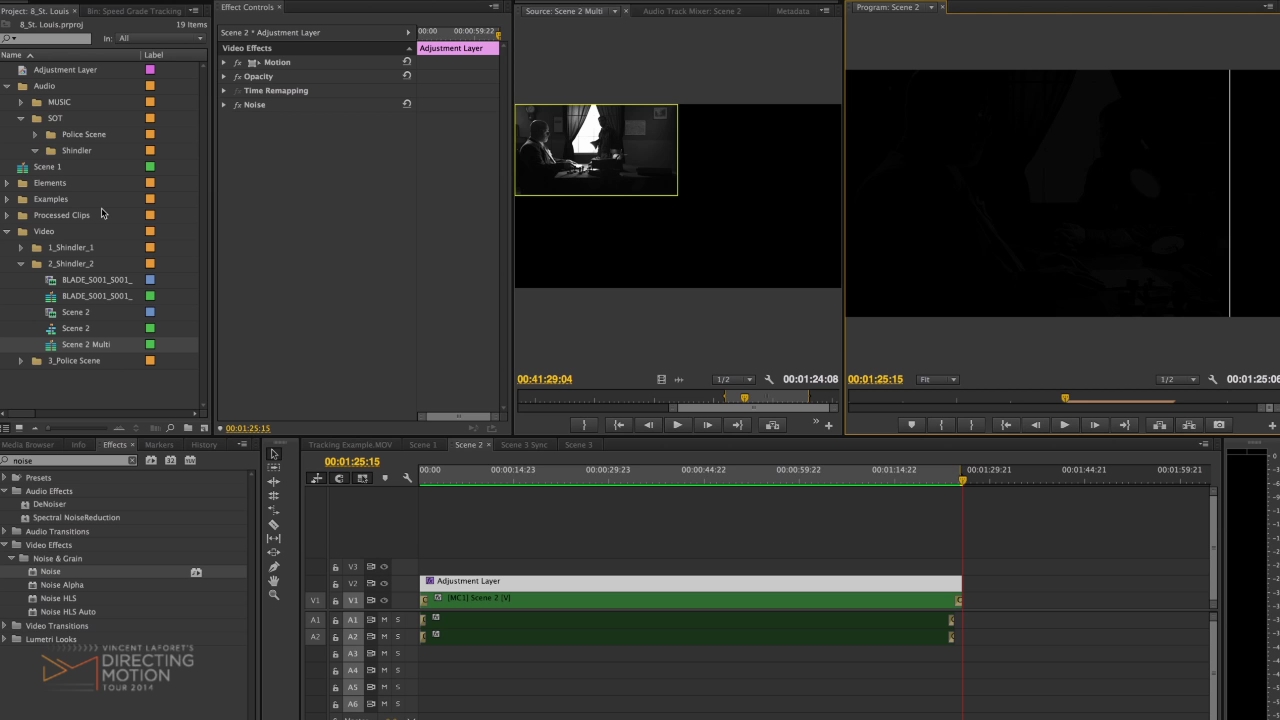Reset the Noise effect parameters
This screenshot has height=720, width=1280.
(407, 104)
